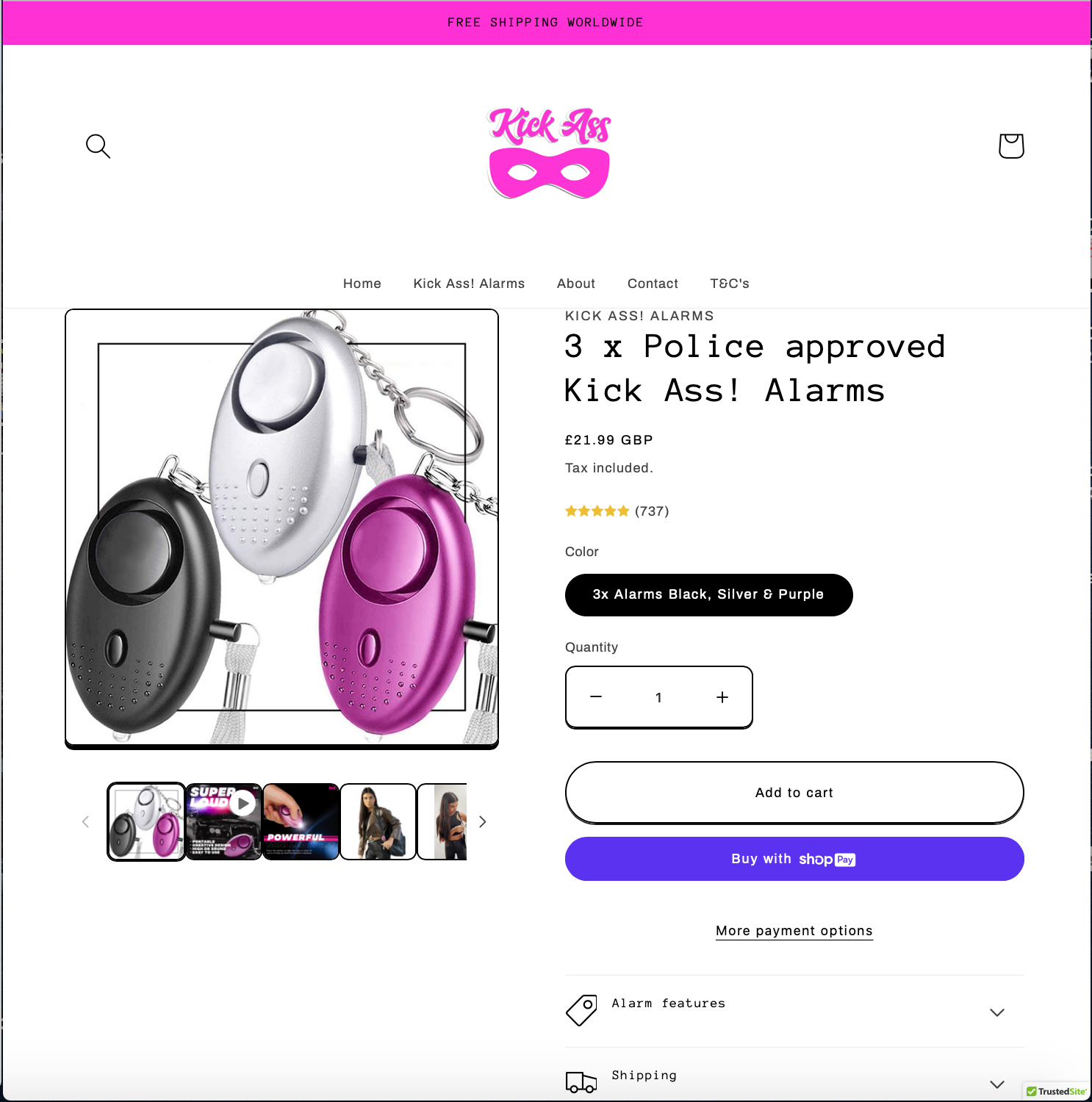The height and width of the screenshot is (1102, 1092).
Task: Select 3x Alarms Black, Silver & Purple option
Action: click(708, 594)
